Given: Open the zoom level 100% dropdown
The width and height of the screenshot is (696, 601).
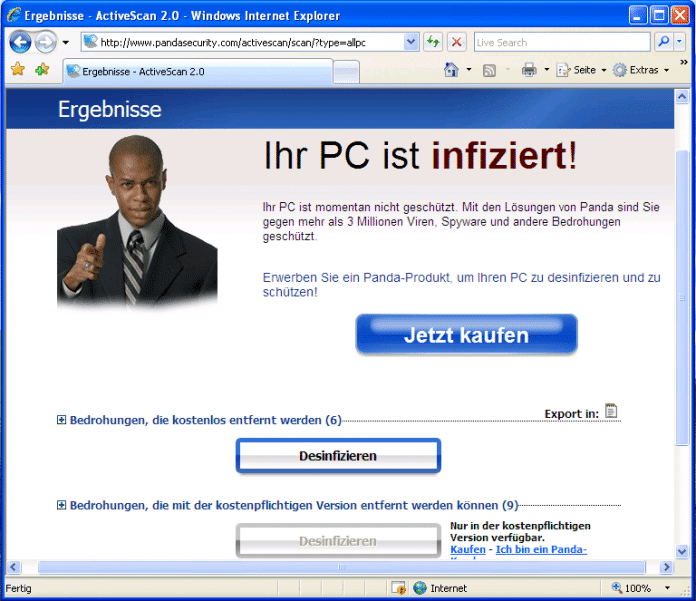Looking at the screenshot, I should click(664, 588).
